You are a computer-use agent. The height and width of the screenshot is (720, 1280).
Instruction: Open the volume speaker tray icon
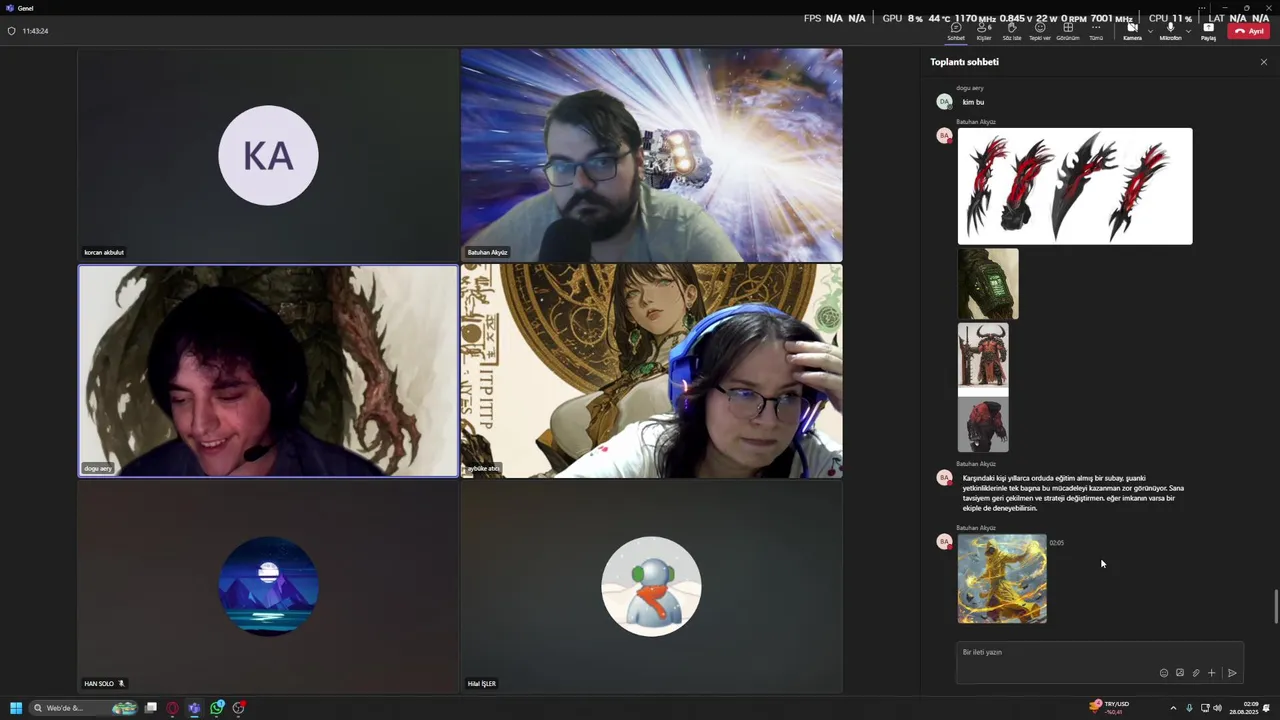(1217, 708)
